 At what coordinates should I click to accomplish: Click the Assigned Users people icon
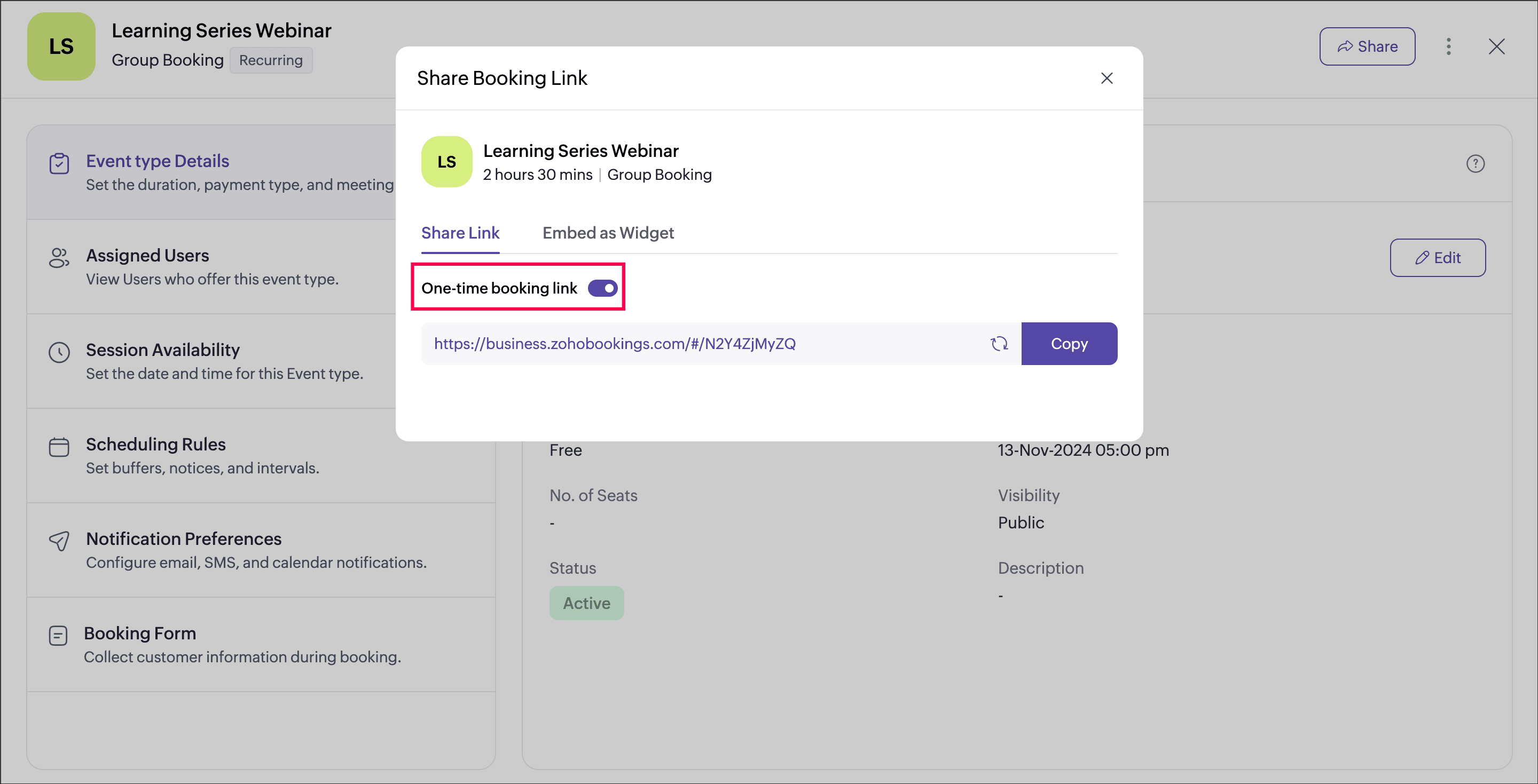(59, 258)
